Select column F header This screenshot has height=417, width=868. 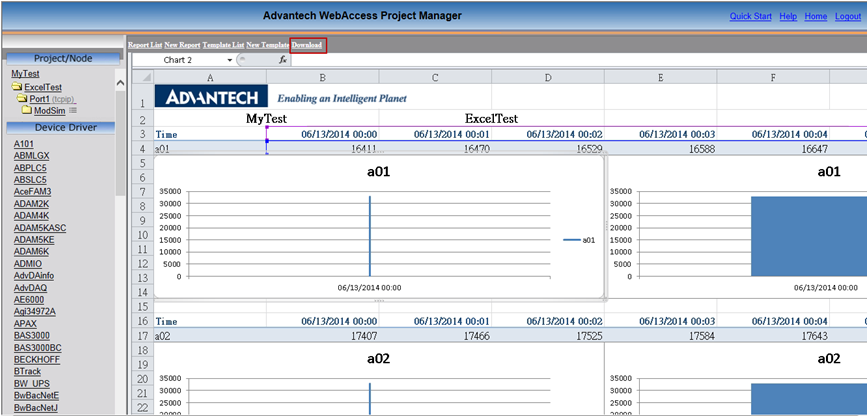773,77
